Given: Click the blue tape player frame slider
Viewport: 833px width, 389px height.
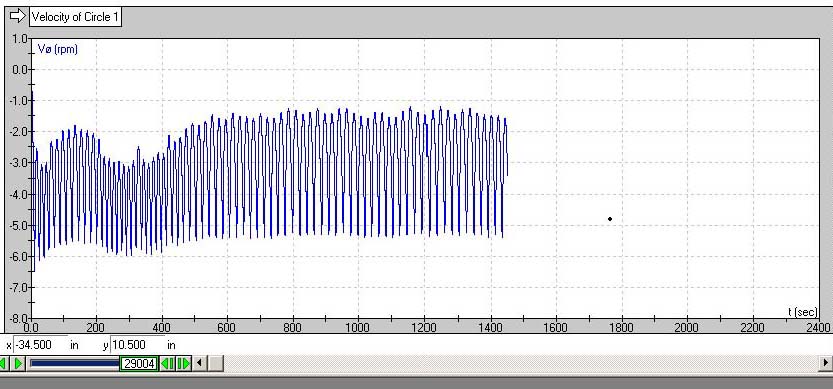Looking at the screenshot, I should [x=74, y=363].
